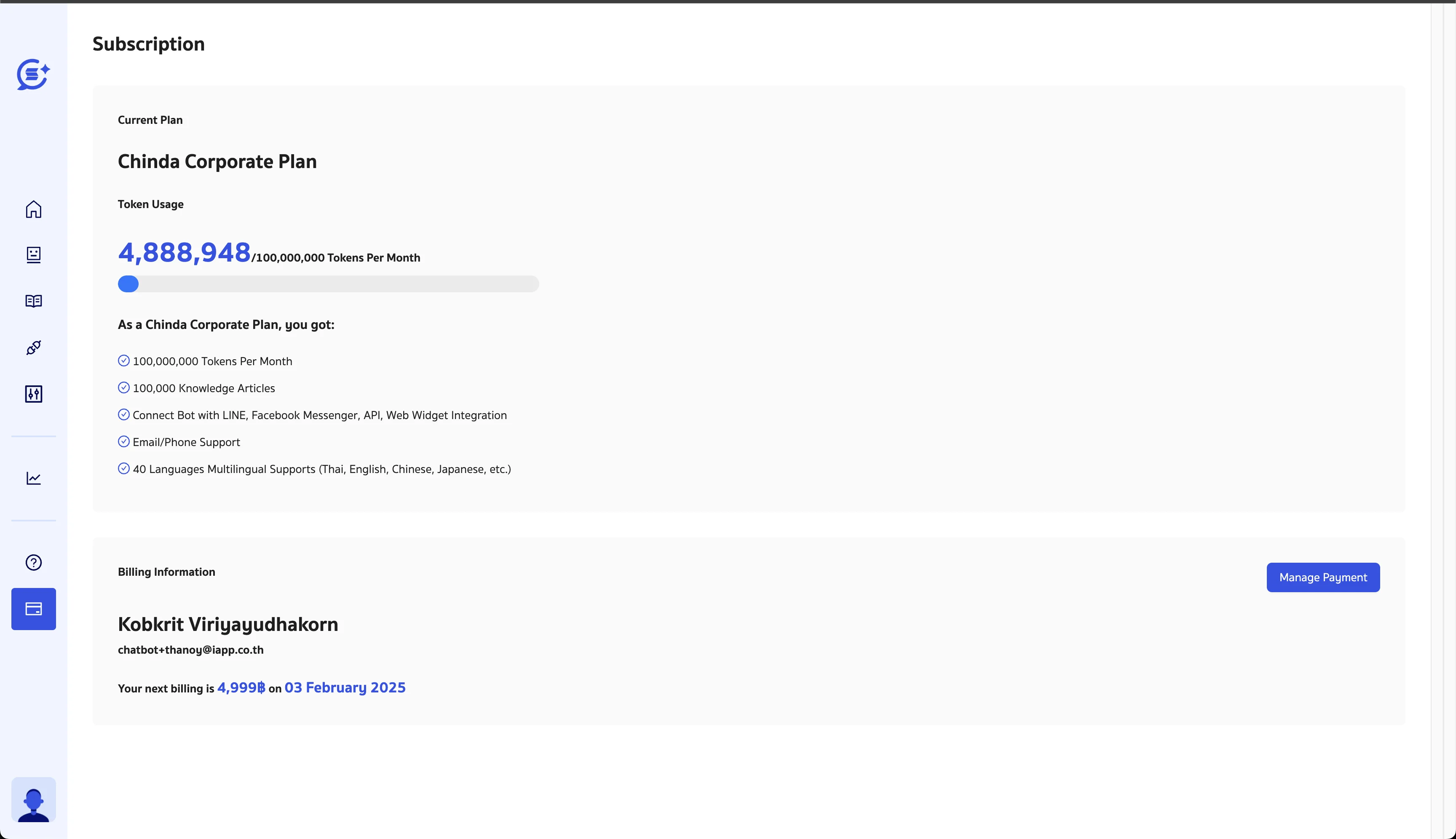Click the 03 February 2025 billing date
The width and height of the screenshot is (1456, 839).
coord(345,687)
